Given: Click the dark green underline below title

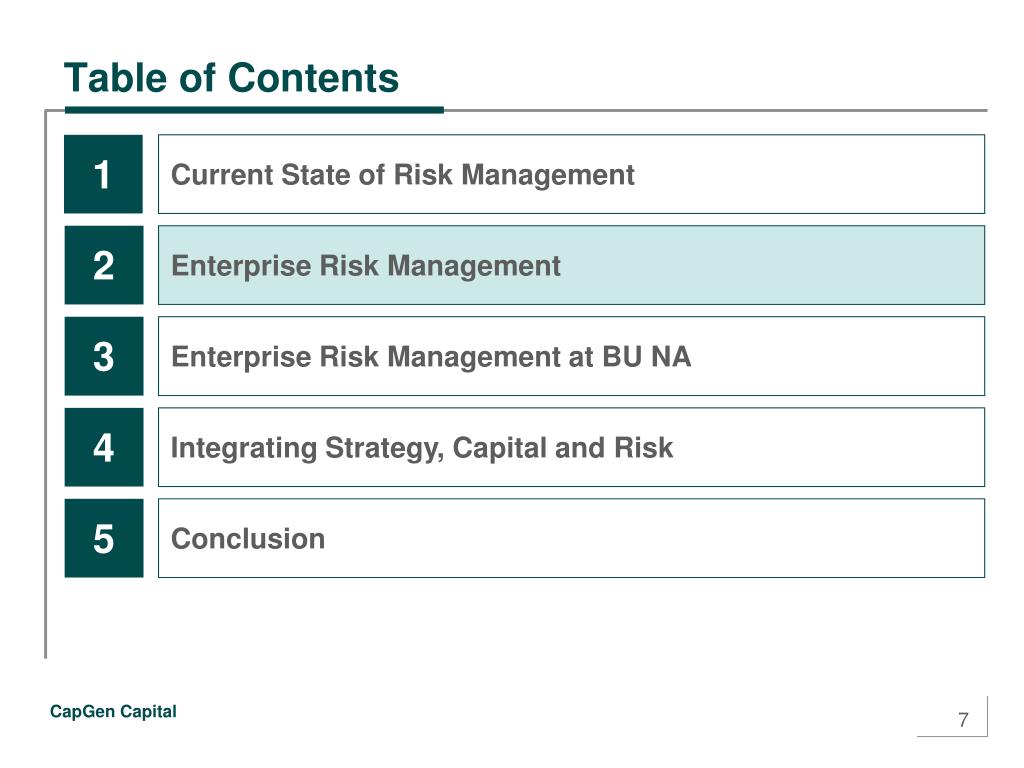Looking at the screenshot, I should point(254,110).
